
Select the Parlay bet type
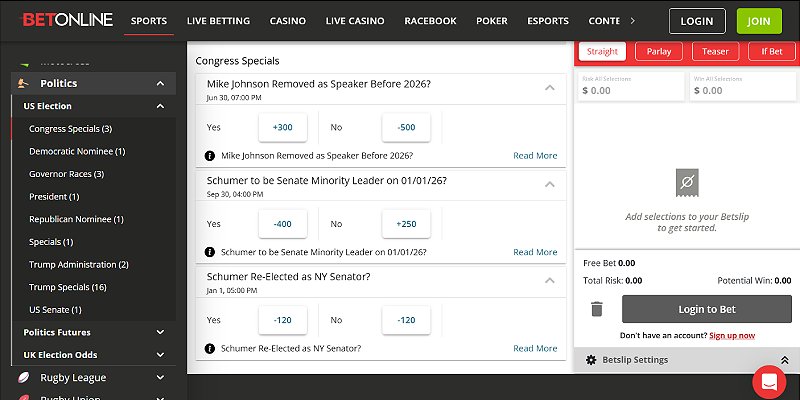[658, 51]
